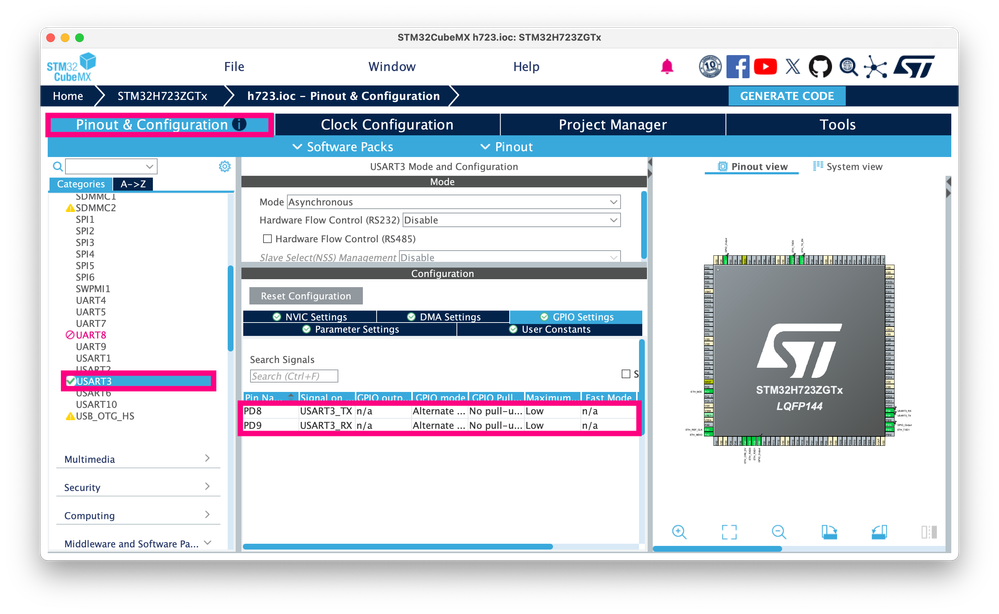The height and width of the screenshot is (614, 999).
Task: Toggle the USART3 enabled checkmark
Action: 71,382
